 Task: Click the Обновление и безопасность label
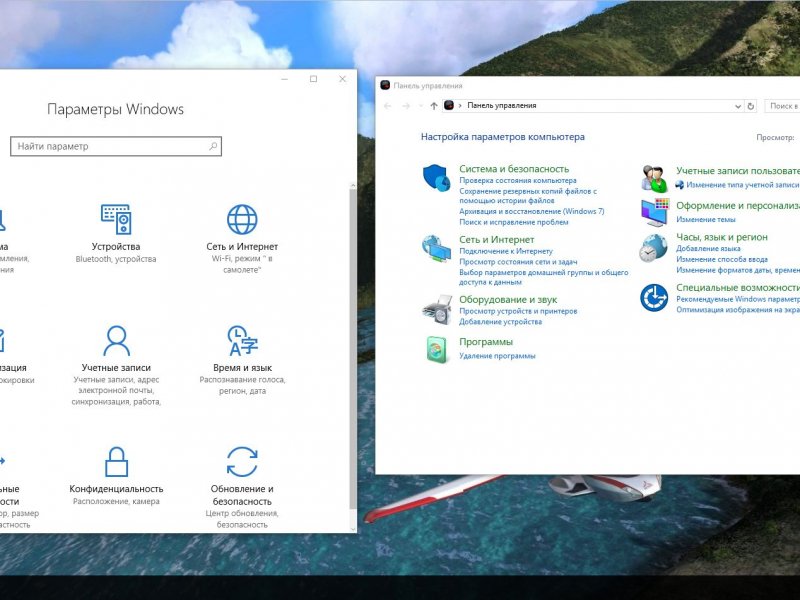coord(242,495)
